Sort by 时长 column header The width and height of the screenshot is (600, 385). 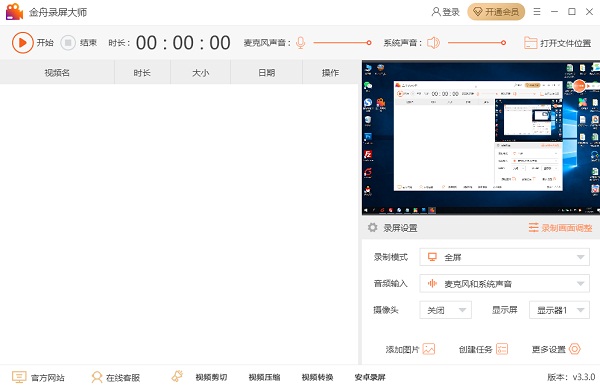pyautogui.click(x=142, y=72)
